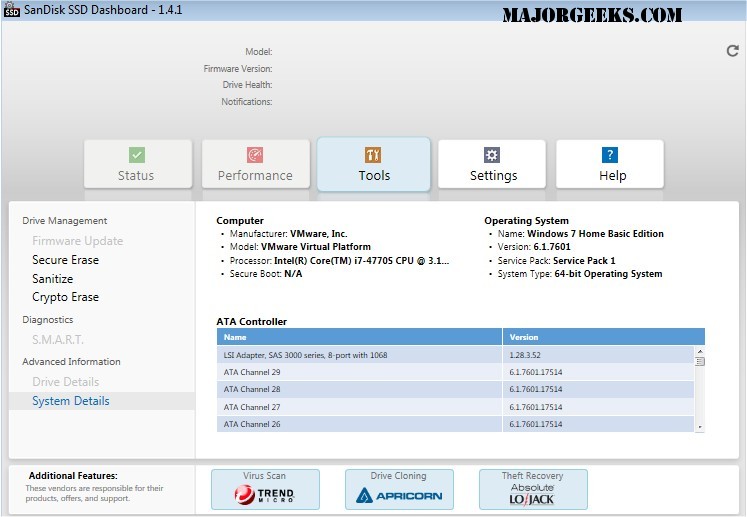Screen dimensions: 747x517
Task: Switch to the Status tab
Action: pos(138,164)
